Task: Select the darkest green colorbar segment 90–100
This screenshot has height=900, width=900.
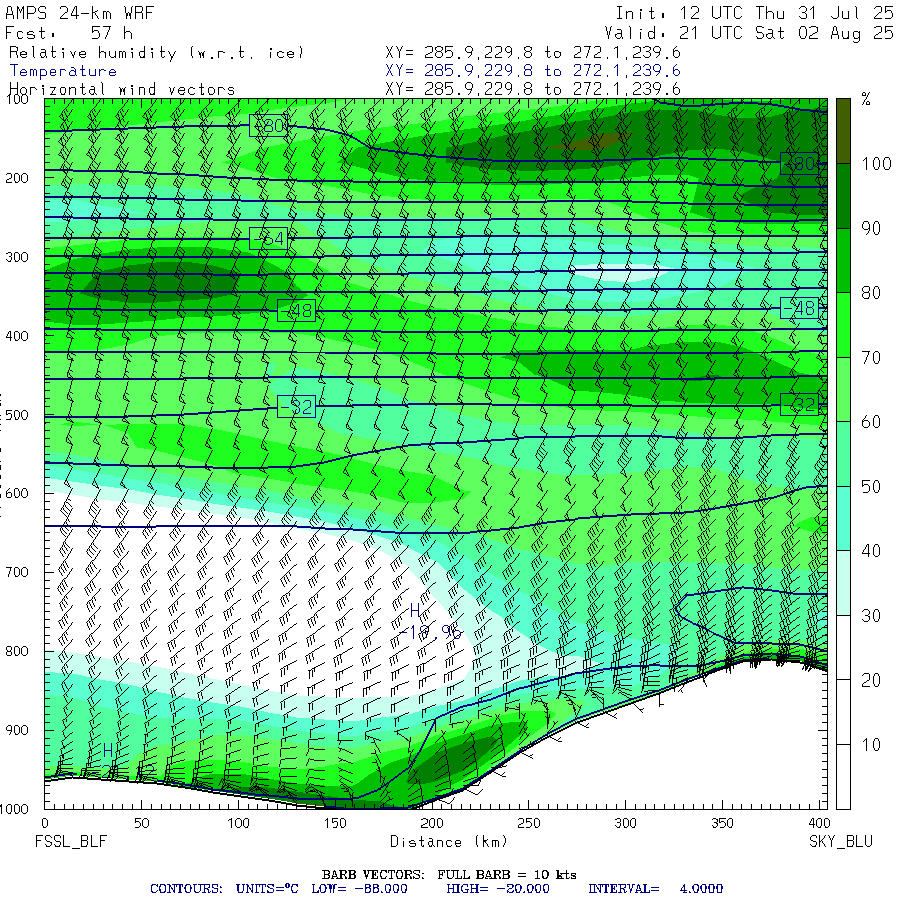Action: (x=843, y=196)
